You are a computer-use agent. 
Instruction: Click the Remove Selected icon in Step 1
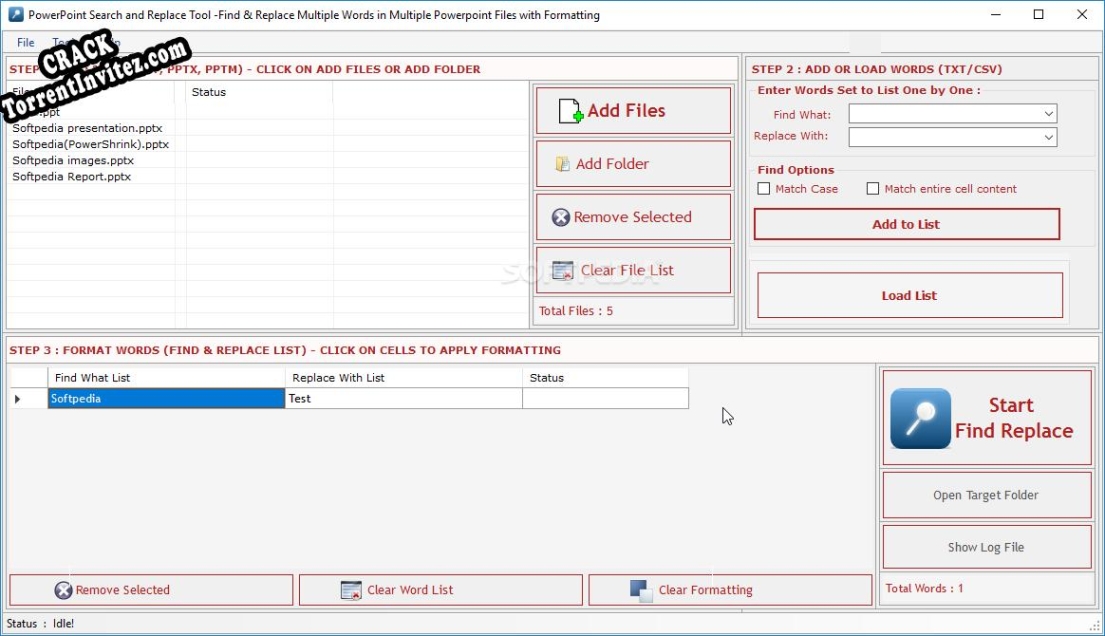[x=563, y=216]
